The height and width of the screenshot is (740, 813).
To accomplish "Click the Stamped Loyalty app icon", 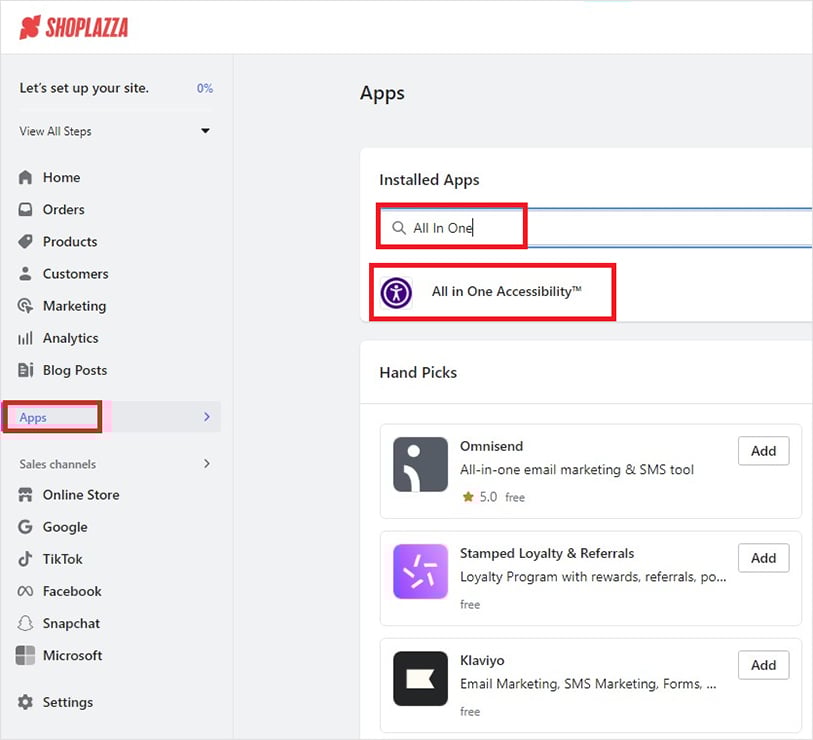I will [420, 571].
